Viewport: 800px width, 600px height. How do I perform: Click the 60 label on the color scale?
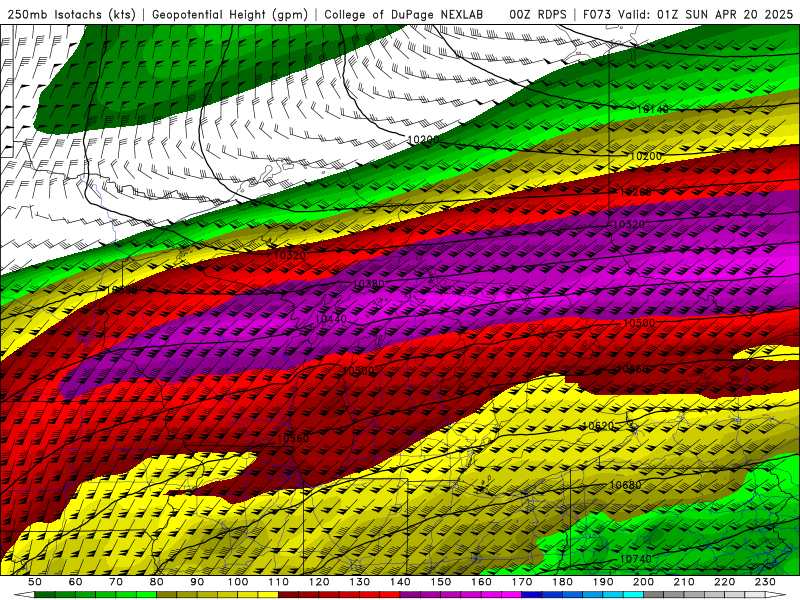(76, 582)
